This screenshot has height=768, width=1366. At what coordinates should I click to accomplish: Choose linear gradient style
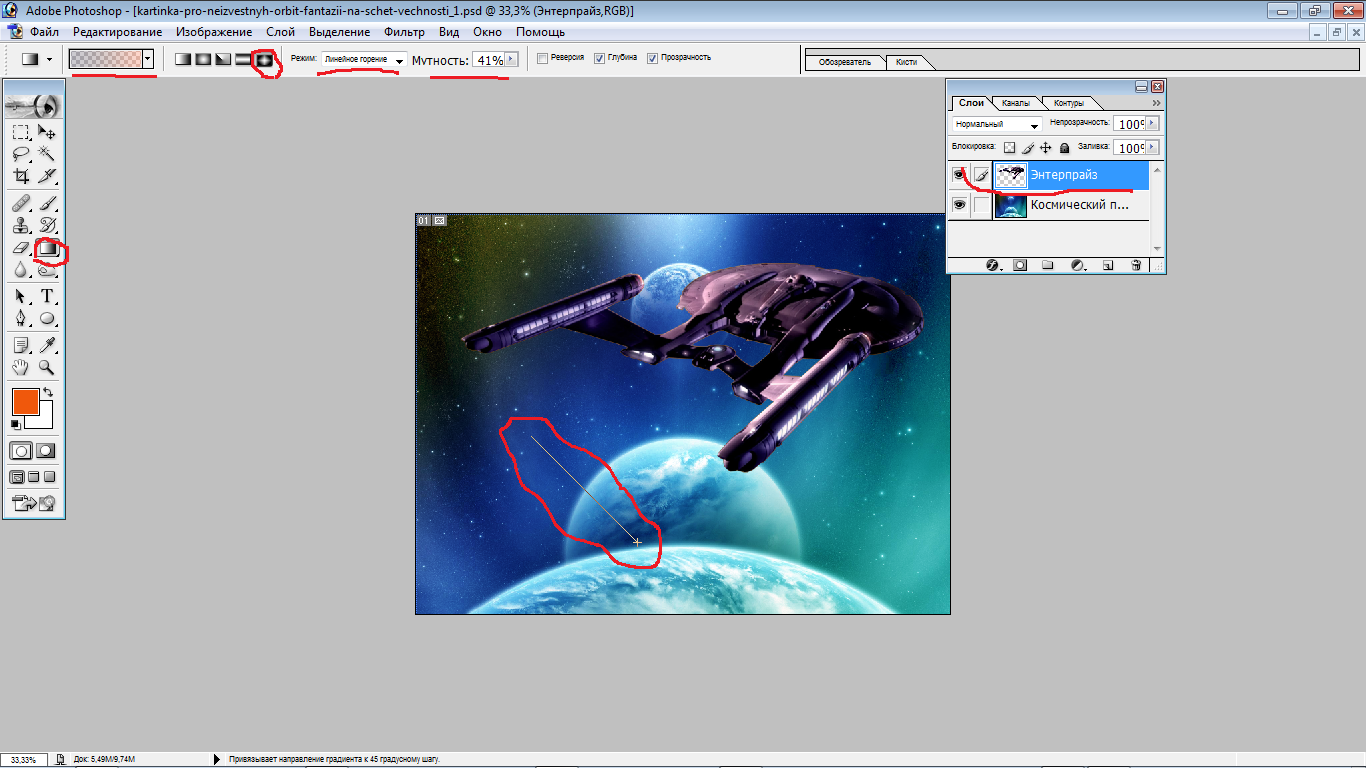click(183, 60)
